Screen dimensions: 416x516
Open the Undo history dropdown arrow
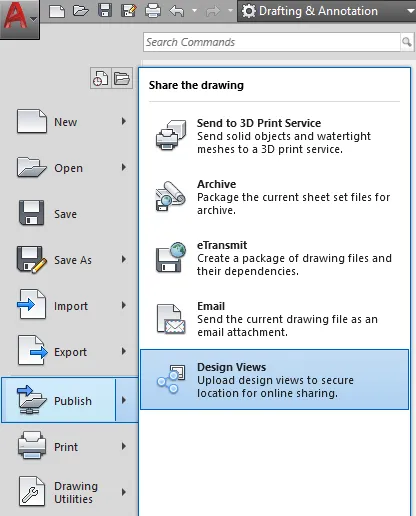click(194, 11)
